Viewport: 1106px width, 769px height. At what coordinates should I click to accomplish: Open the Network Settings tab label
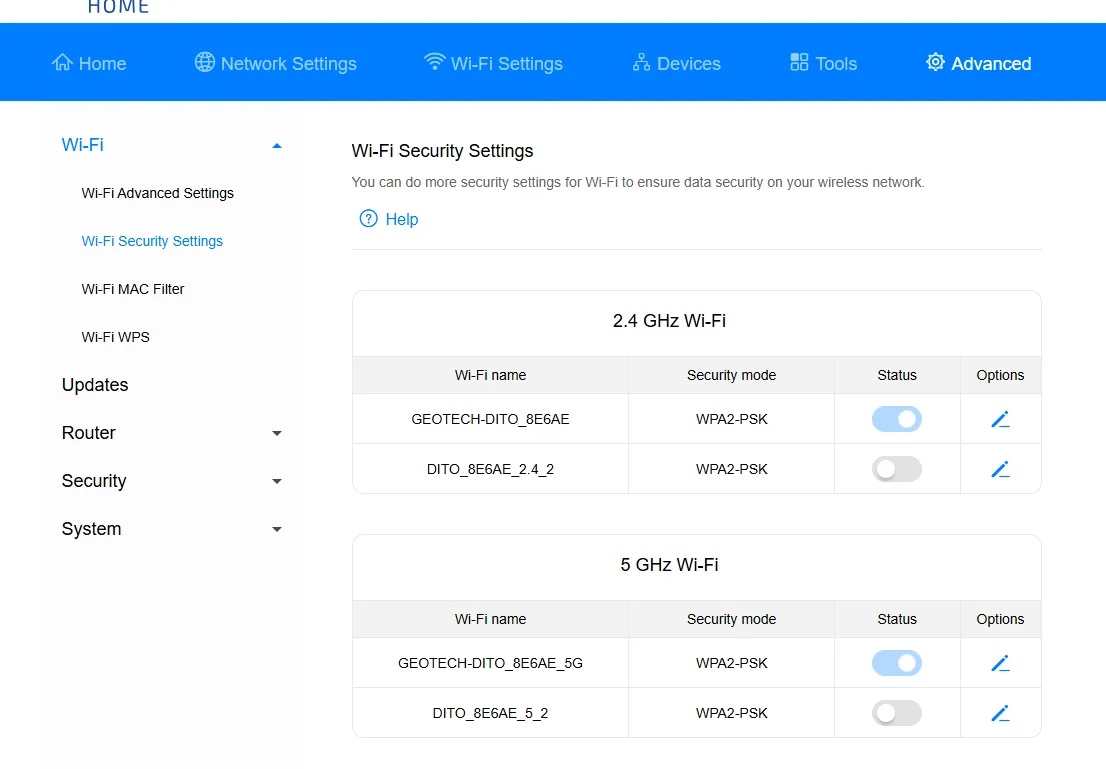point(288,63)
